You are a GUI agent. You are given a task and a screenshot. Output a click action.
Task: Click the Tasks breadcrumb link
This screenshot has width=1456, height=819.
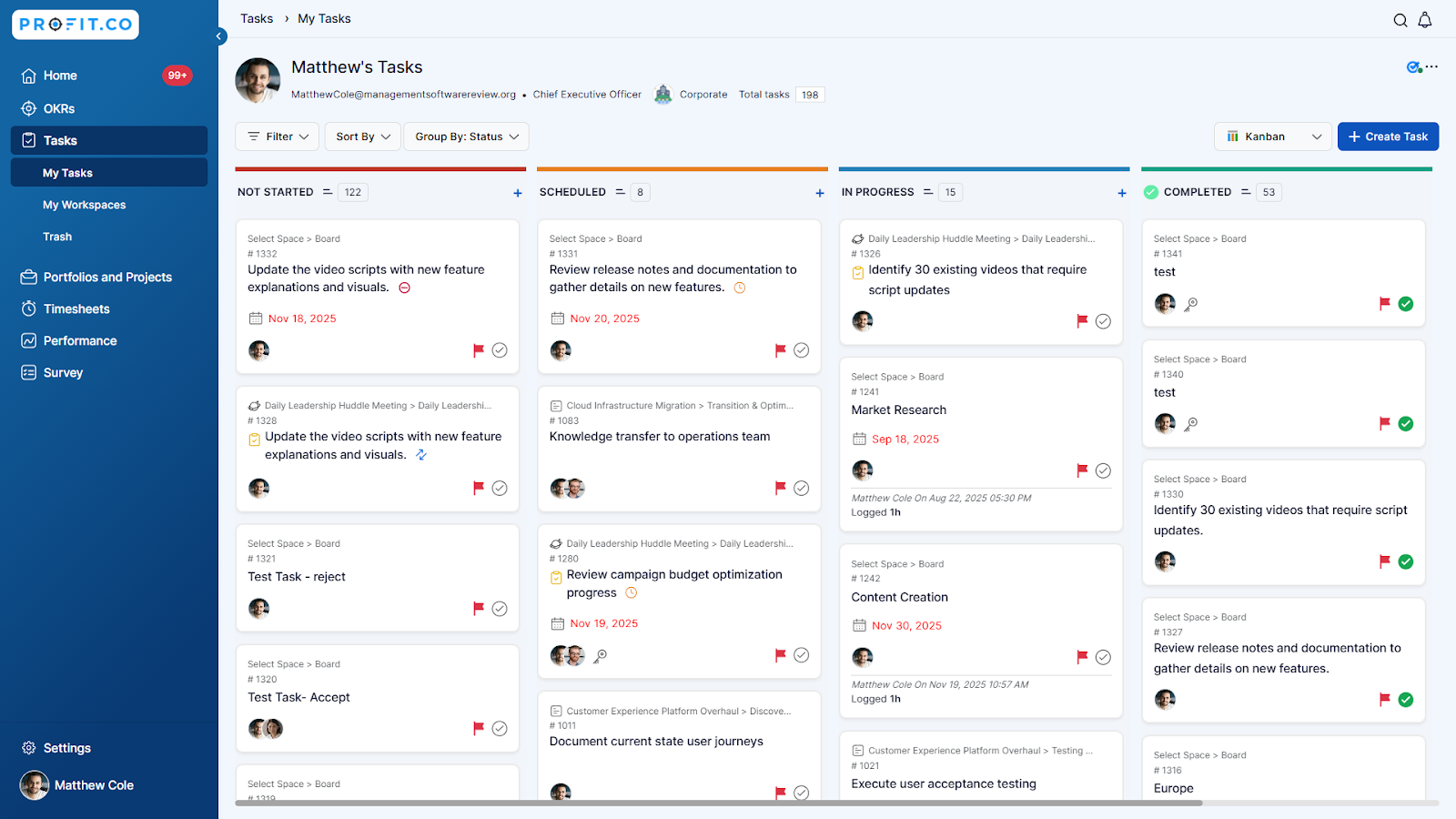(257, 18)
